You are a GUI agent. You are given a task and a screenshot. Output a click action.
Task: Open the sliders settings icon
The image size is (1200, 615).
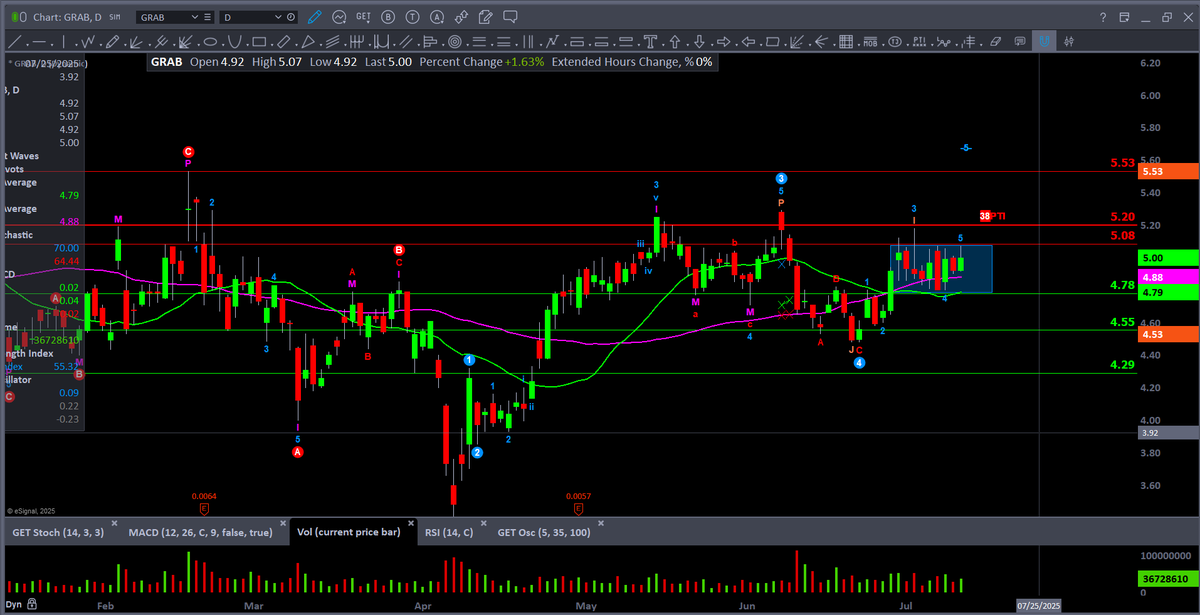1069,41
